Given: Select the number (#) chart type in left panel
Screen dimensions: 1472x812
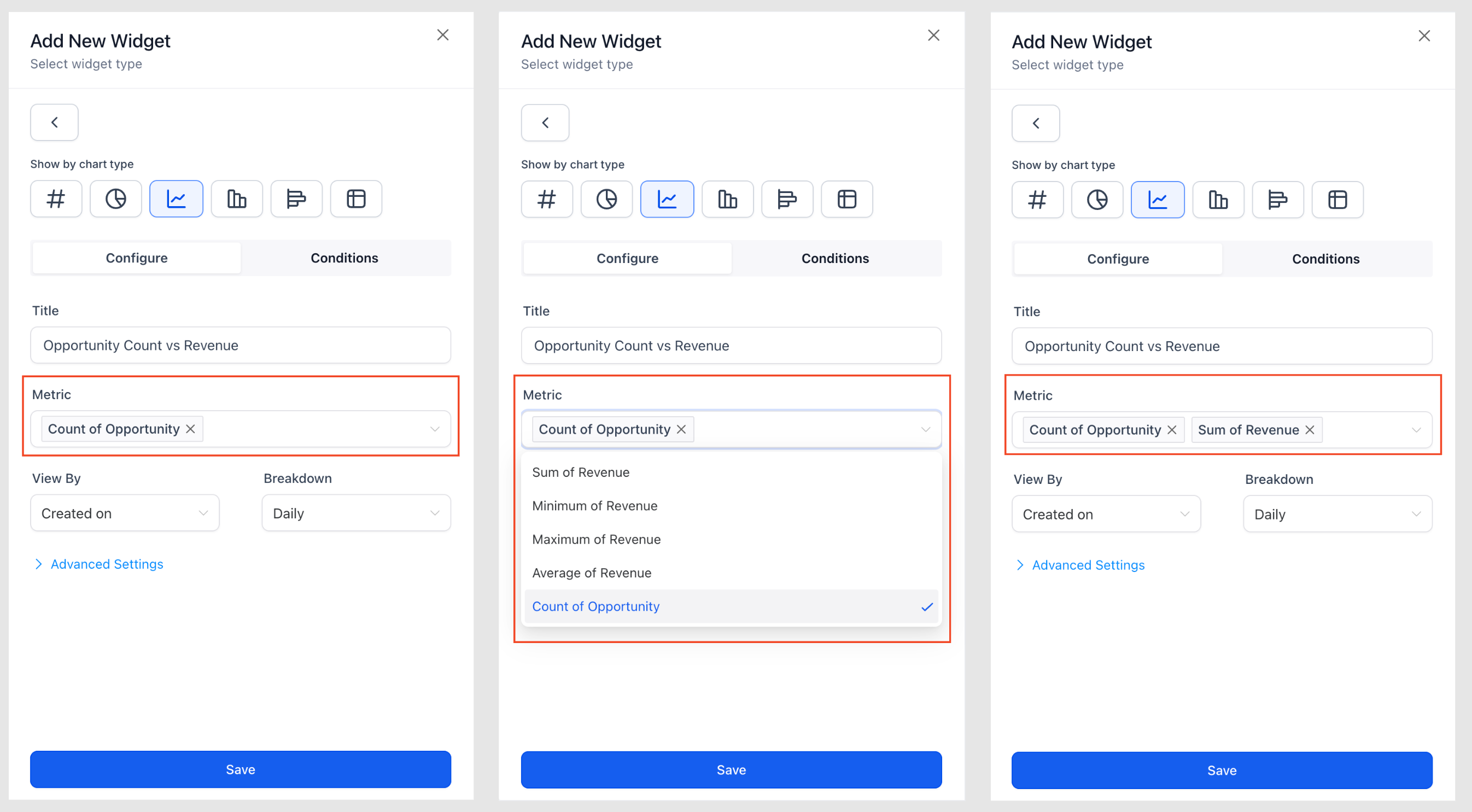Looking at the screenshot, I should coord(56,199).
